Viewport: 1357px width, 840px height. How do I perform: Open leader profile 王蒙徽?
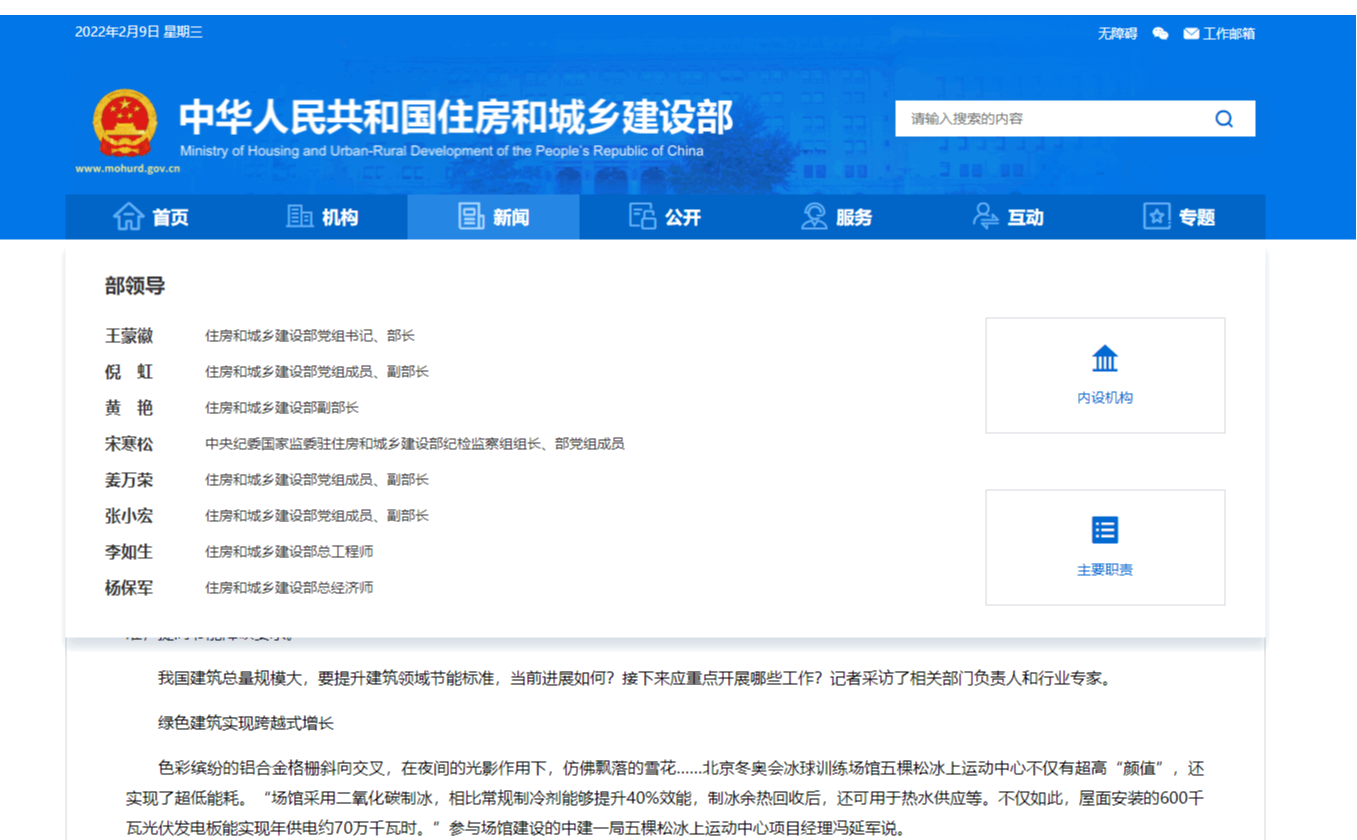click(x=129, y=336)
